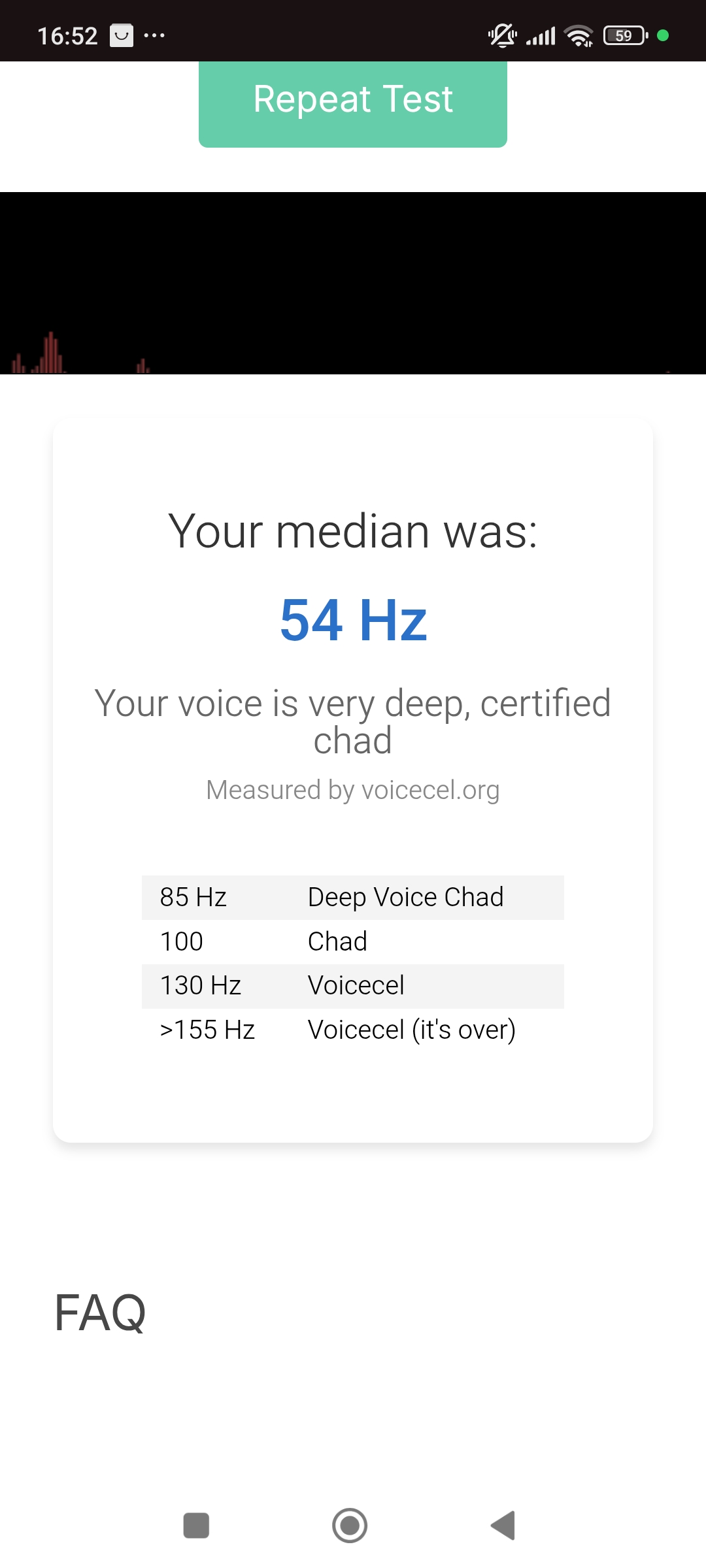Tap the 16:52 clock in the status bar
Screen dimensions: 706x1568
tap(67, 36)
